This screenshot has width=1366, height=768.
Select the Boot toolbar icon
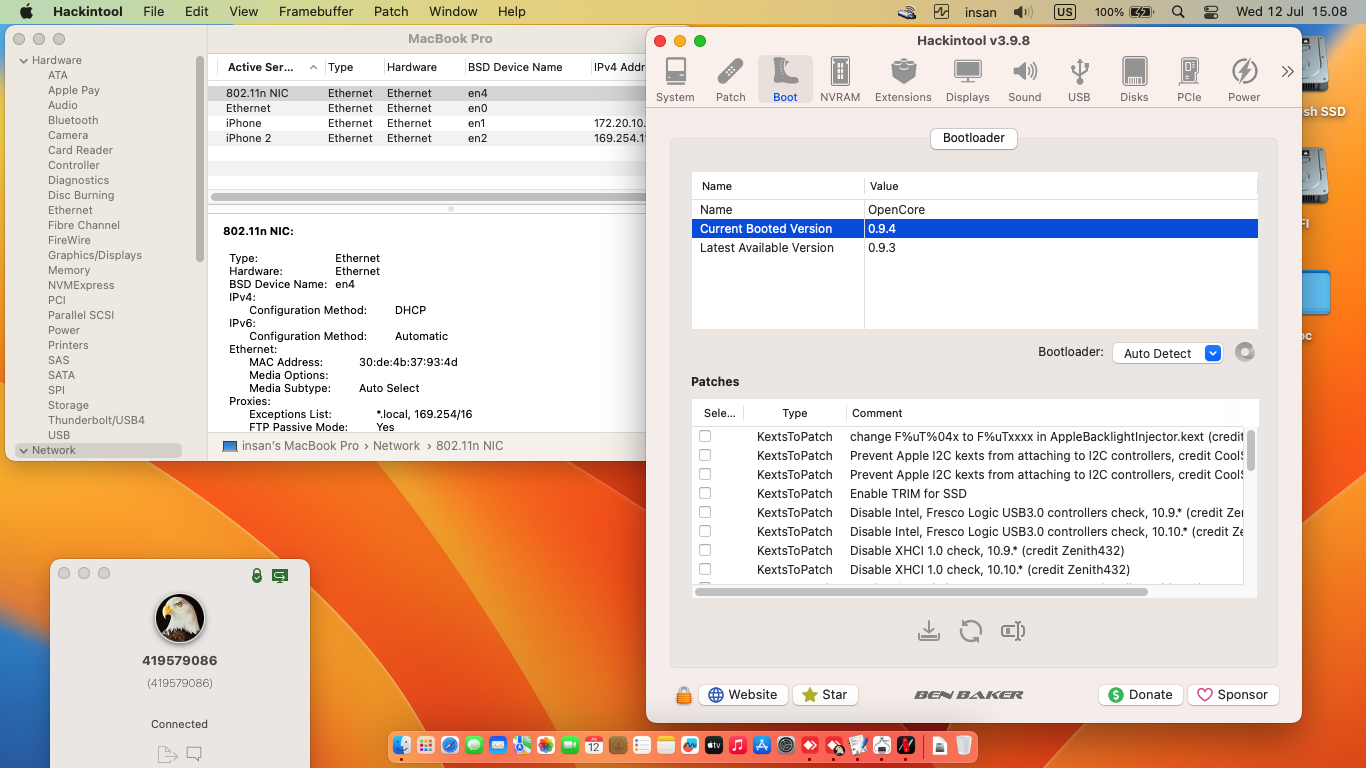click(785, 80)
